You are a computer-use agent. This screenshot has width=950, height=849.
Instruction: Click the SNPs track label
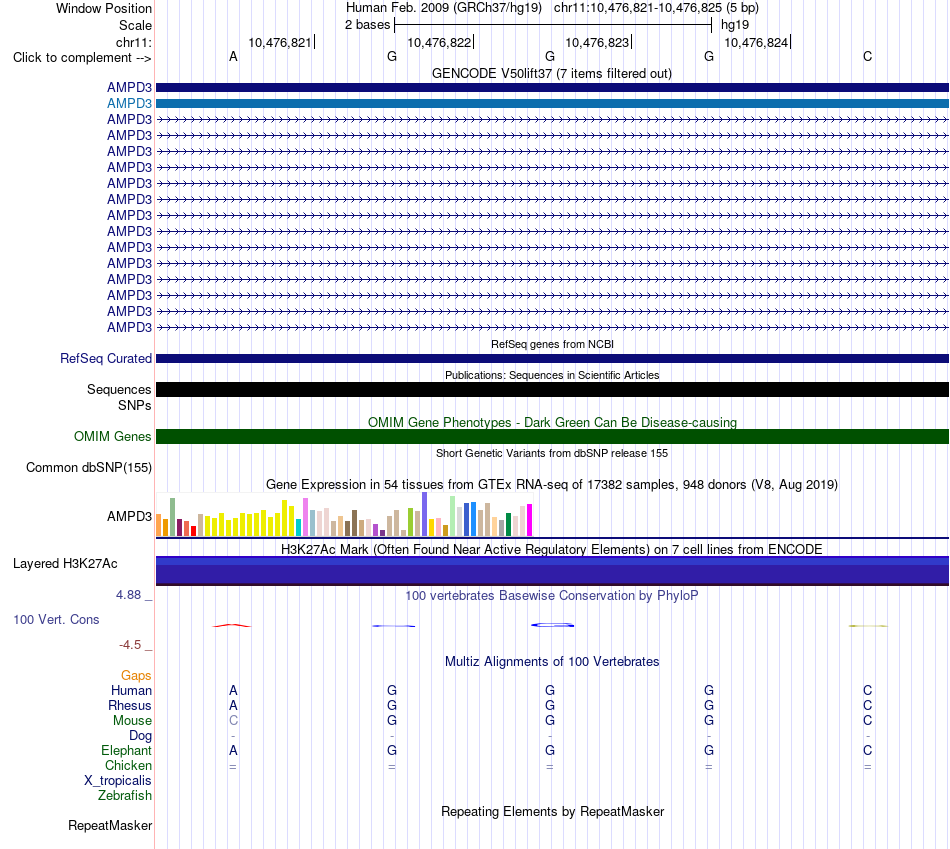pyautogui.click(x=135, y=405)
